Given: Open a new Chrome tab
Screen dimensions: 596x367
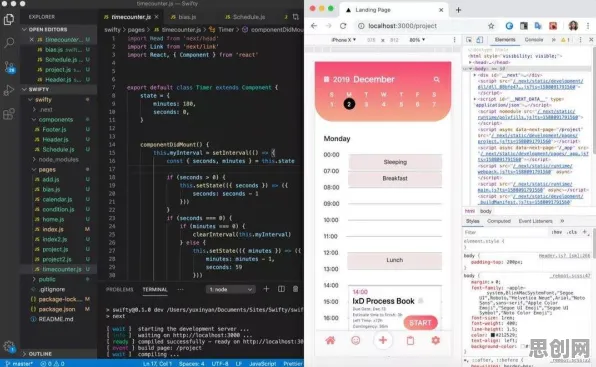Looking at the screenshot, I should (458, 10).
